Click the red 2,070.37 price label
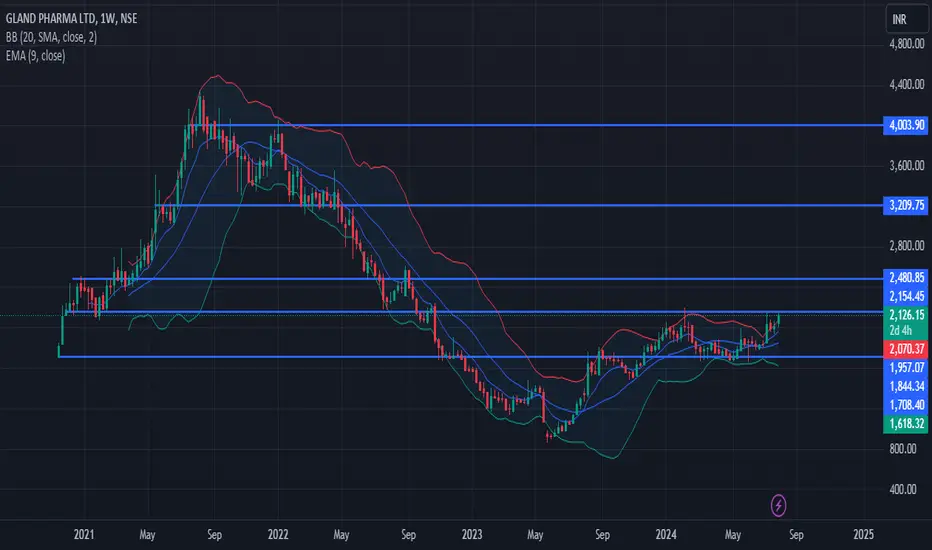Viewport: 932px width, 550px height. pyautogui.click(x=905, y=348)
